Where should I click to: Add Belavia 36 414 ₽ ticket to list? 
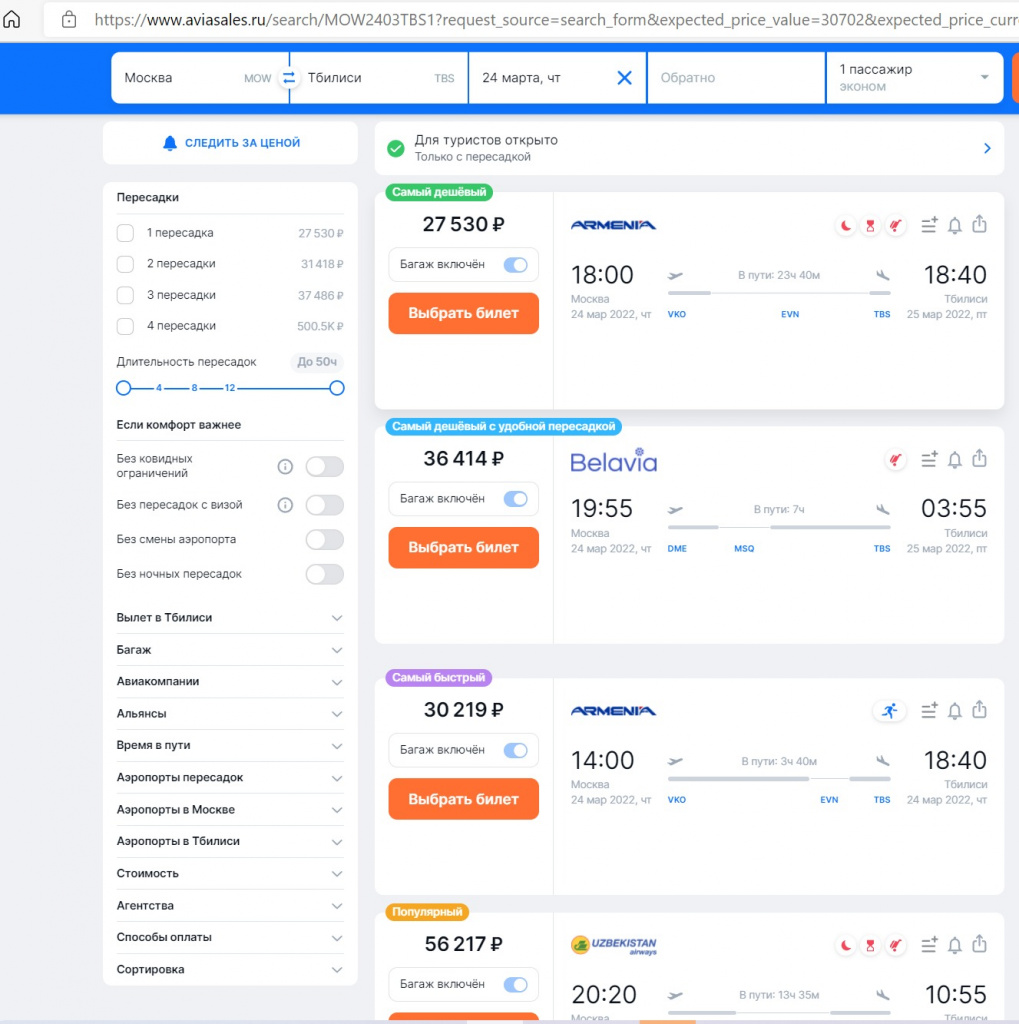coord(929,459)
